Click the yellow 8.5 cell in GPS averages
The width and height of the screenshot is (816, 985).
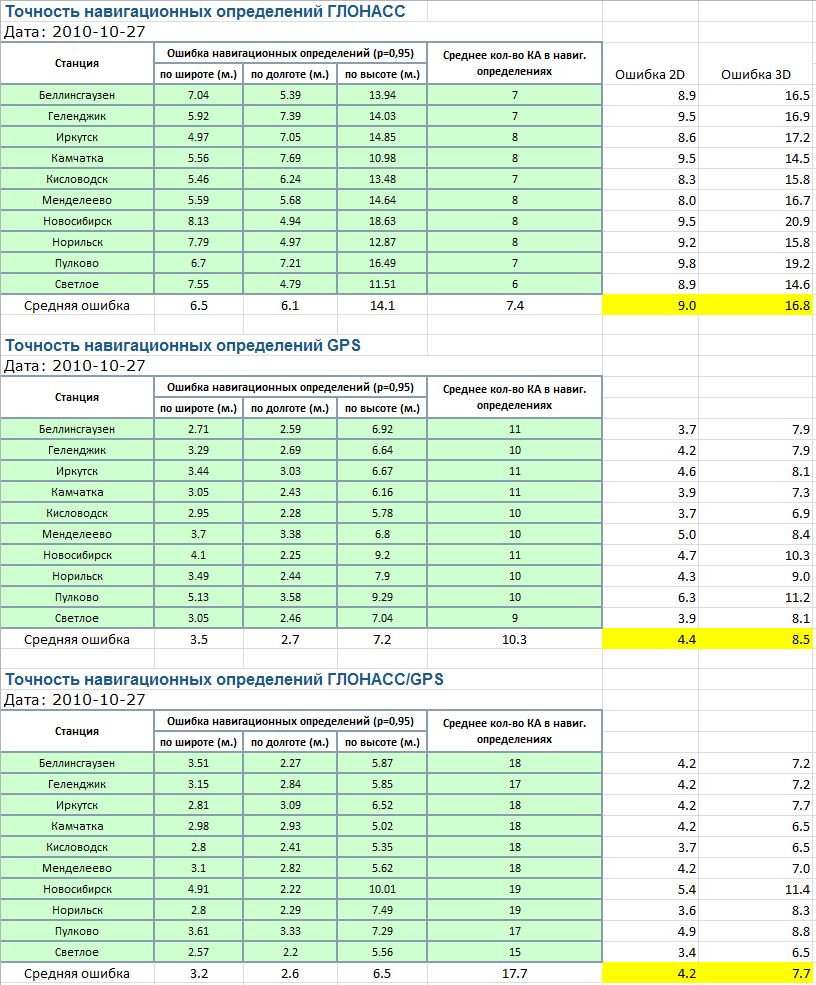(x=757, y=639)
